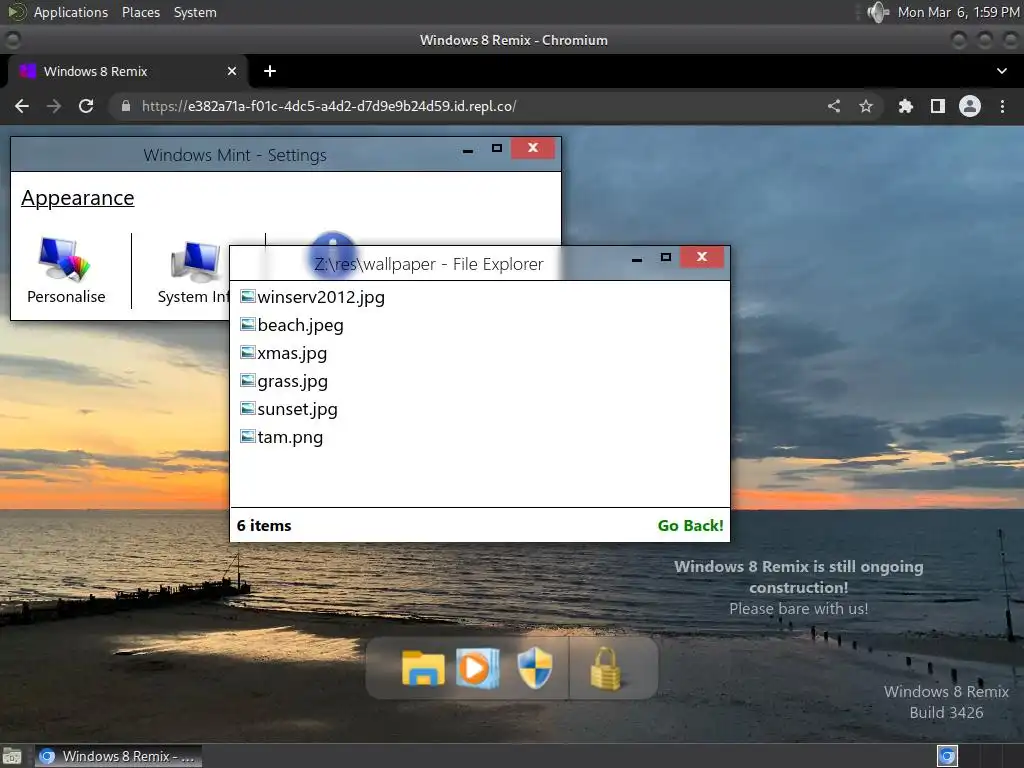Open the Chromium profile avatar
The width and height of the screenshot is (1024, 768).
coord(970,106)
